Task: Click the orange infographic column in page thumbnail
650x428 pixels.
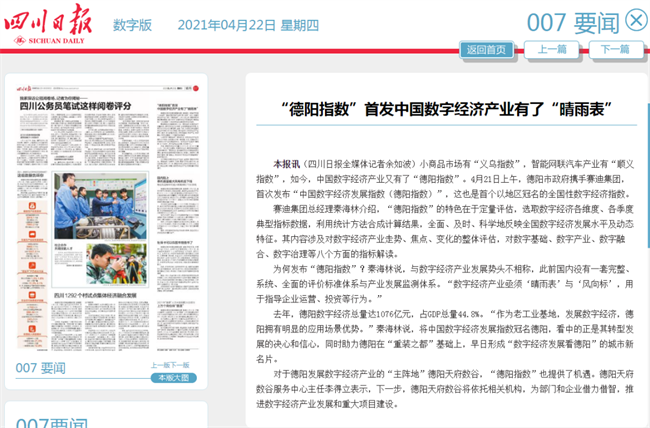Action: pos(32,274)
